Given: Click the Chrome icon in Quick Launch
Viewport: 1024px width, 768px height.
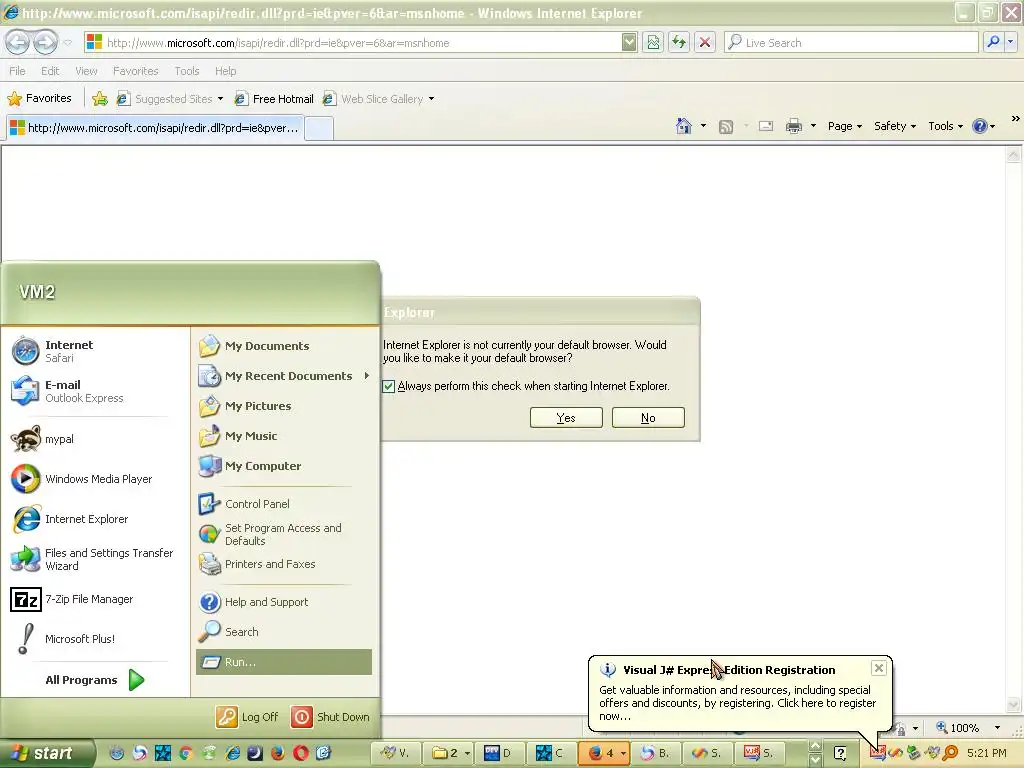Looking at the screenshot, I should pyautogui.click(x=185, y=753).
